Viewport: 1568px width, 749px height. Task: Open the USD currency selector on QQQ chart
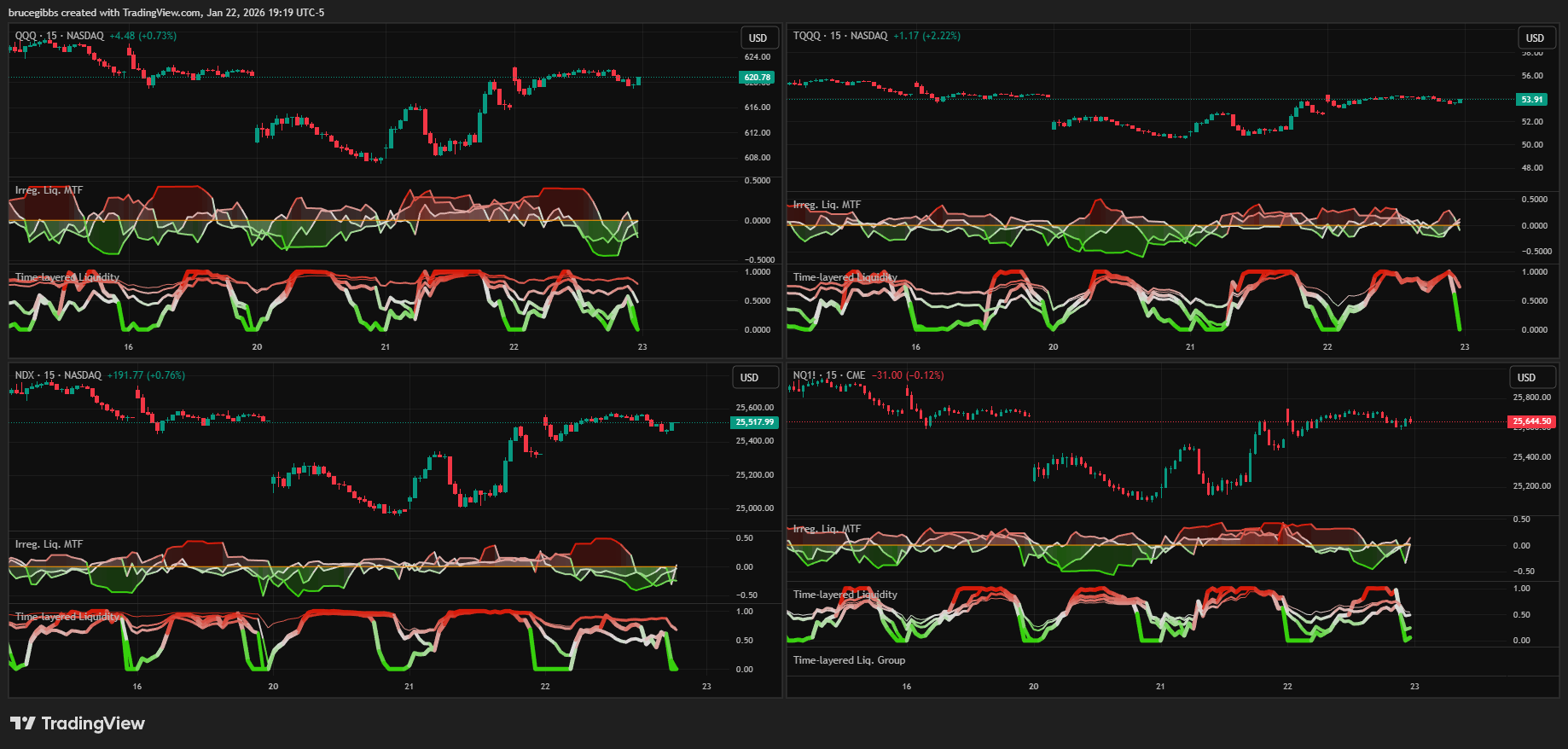point(758,38)
